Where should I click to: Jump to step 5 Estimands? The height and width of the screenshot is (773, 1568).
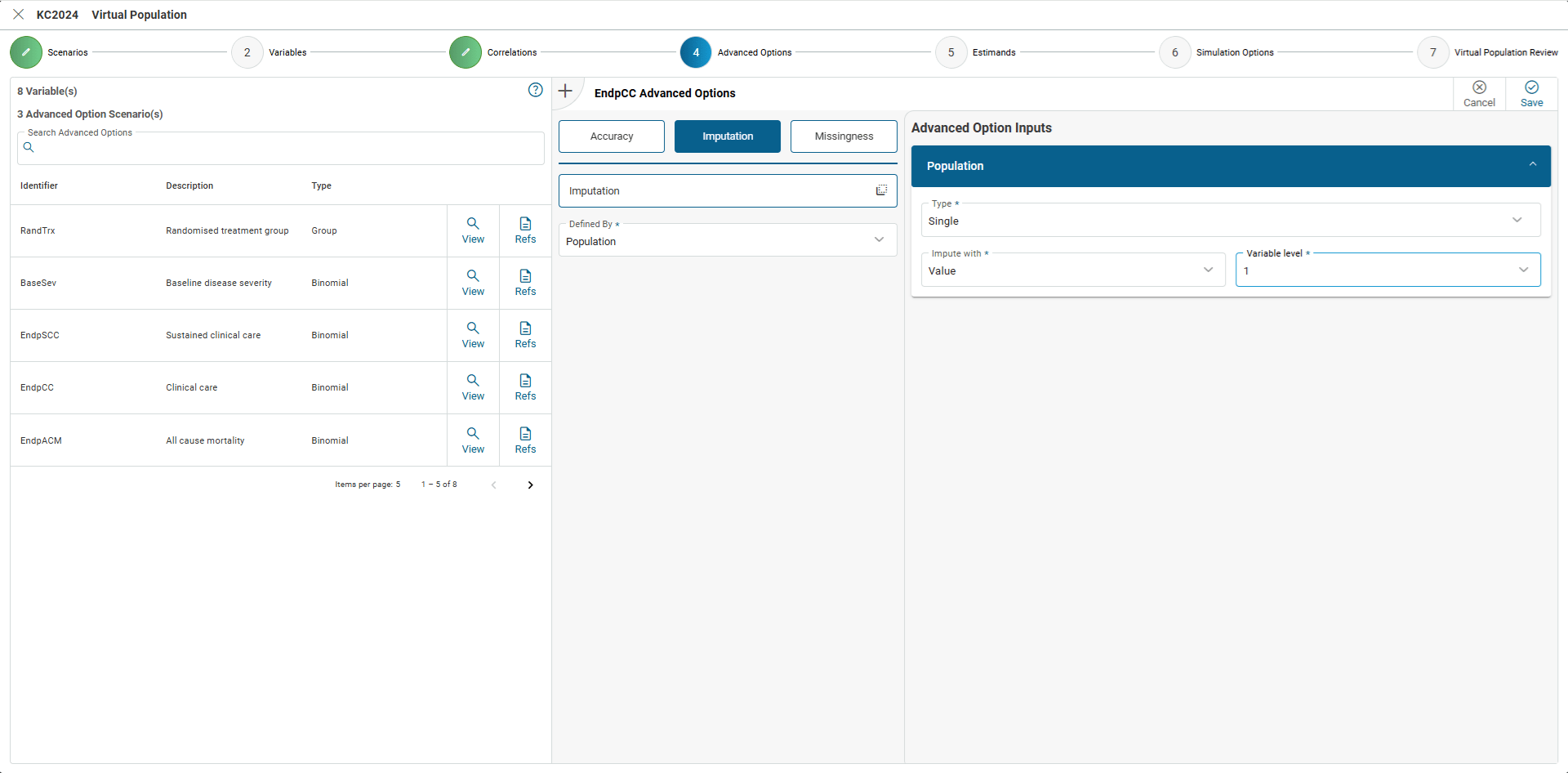click(951, 52)
